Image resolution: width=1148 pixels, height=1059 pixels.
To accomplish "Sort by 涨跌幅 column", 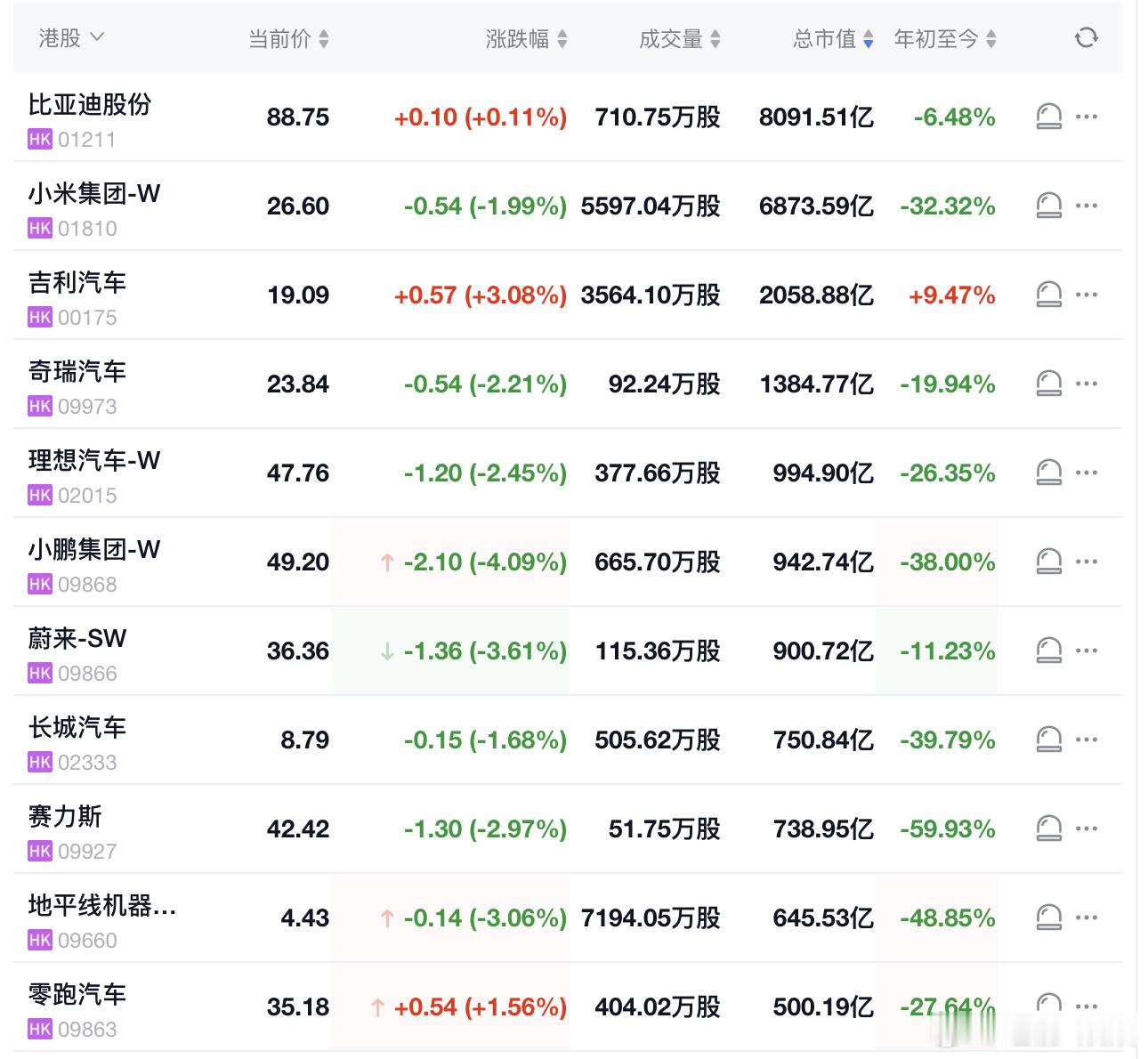I will 526,38.
